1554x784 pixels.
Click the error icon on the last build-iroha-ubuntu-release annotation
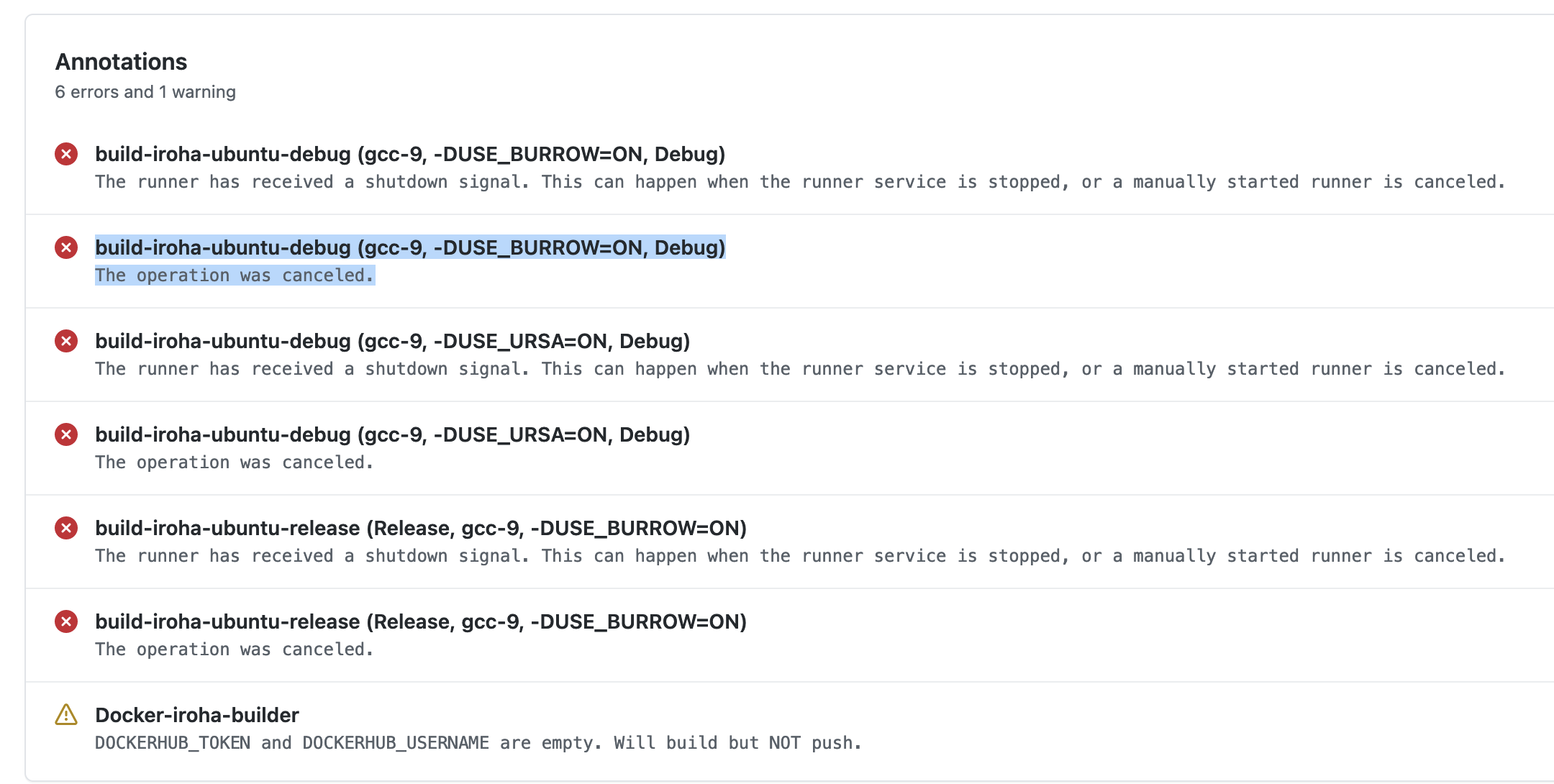click(67, 621)
